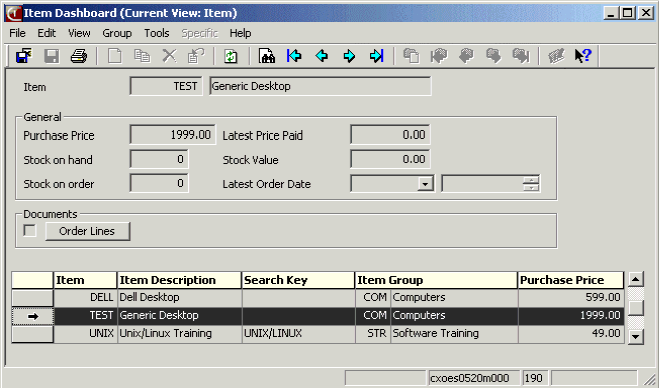The height and width of the screenshot is (388, 659).
Task: Go to next record arrow icon
Action: pyautogui.click(x=349, y=55)
